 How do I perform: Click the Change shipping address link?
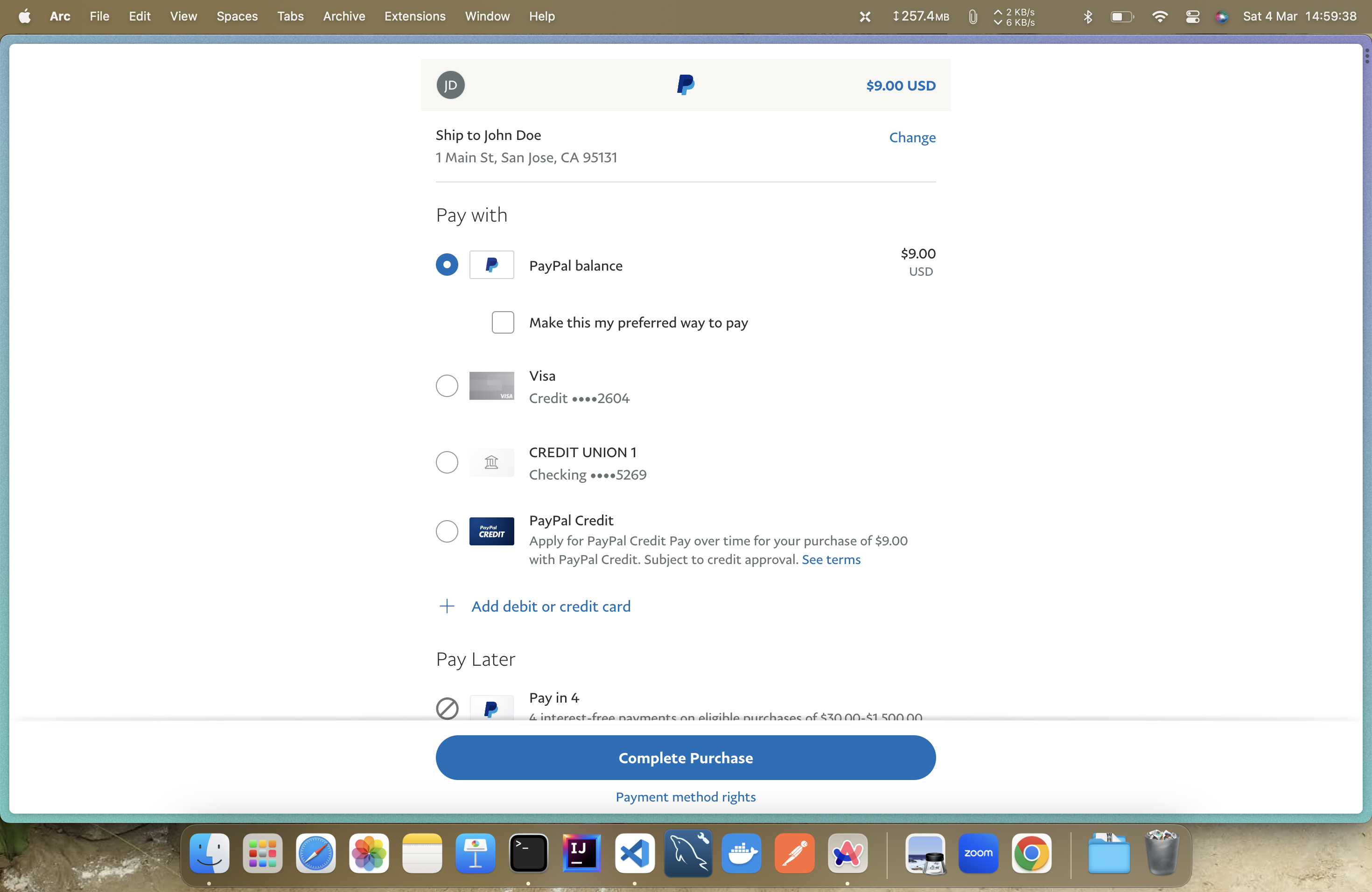tap(912, 137)
